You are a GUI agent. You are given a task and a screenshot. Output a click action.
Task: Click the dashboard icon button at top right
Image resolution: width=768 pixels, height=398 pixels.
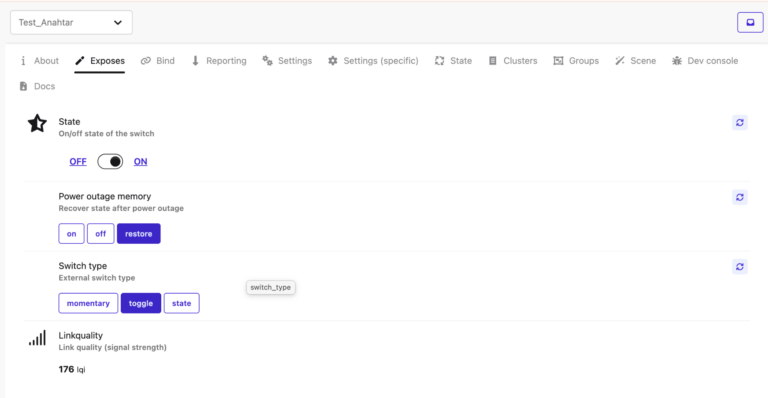[750, 23]
